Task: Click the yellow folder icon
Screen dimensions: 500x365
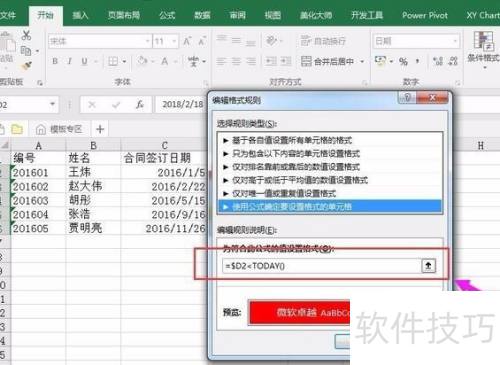Action: (17, 129)
